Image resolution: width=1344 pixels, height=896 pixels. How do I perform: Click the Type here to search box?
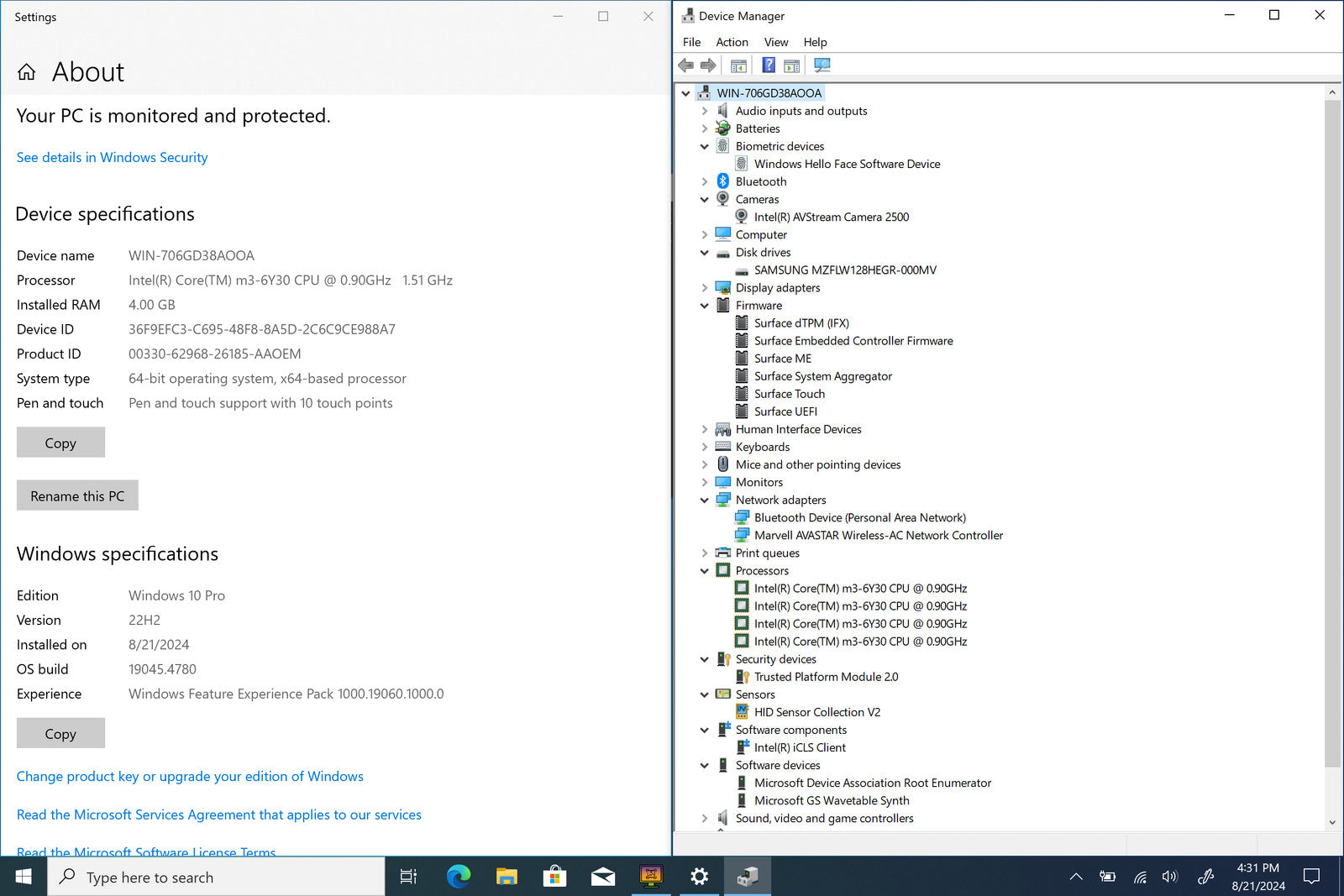216,877
